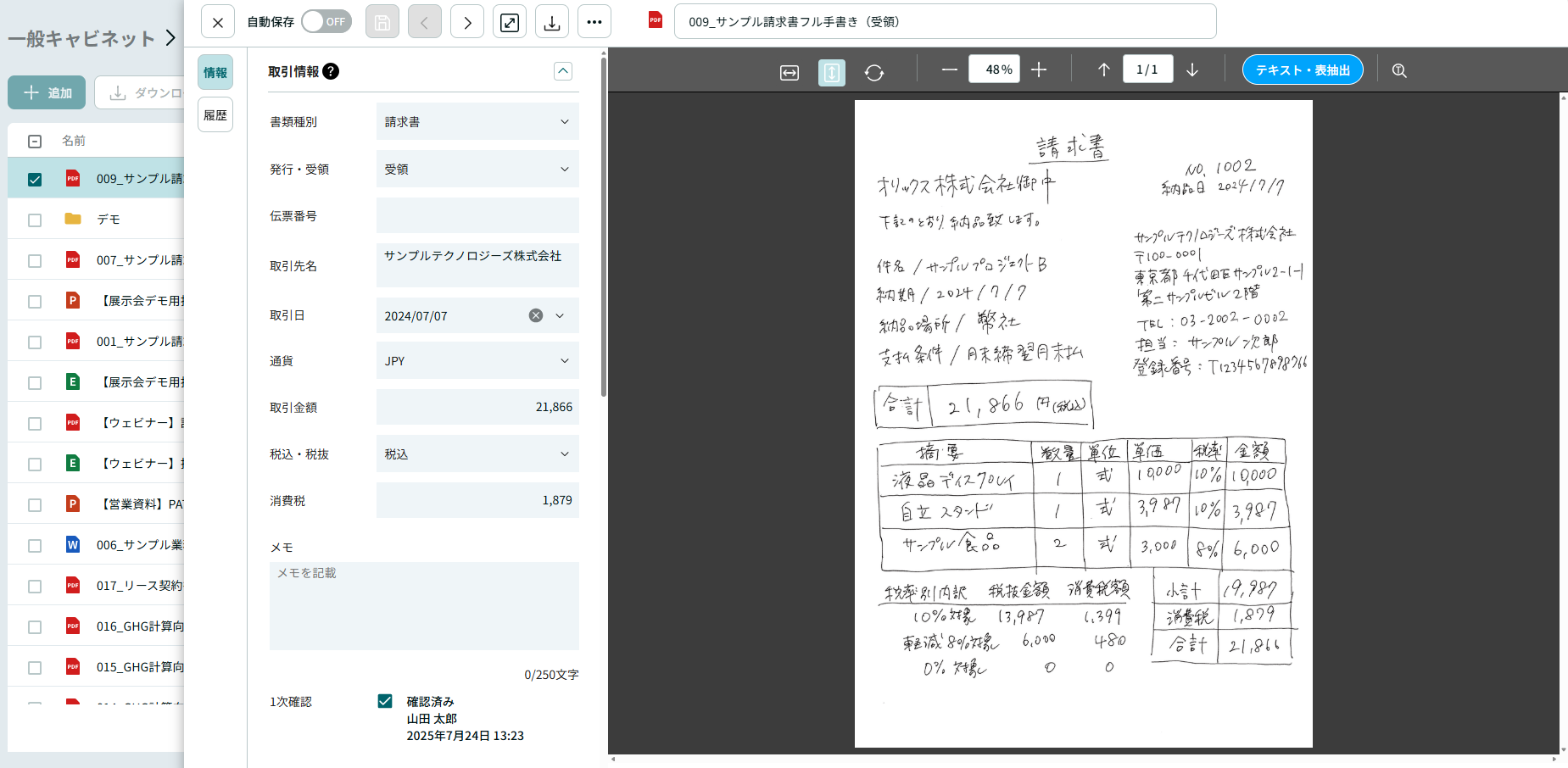Open the search magnifier icon in the viewer

pos(1398,70)
